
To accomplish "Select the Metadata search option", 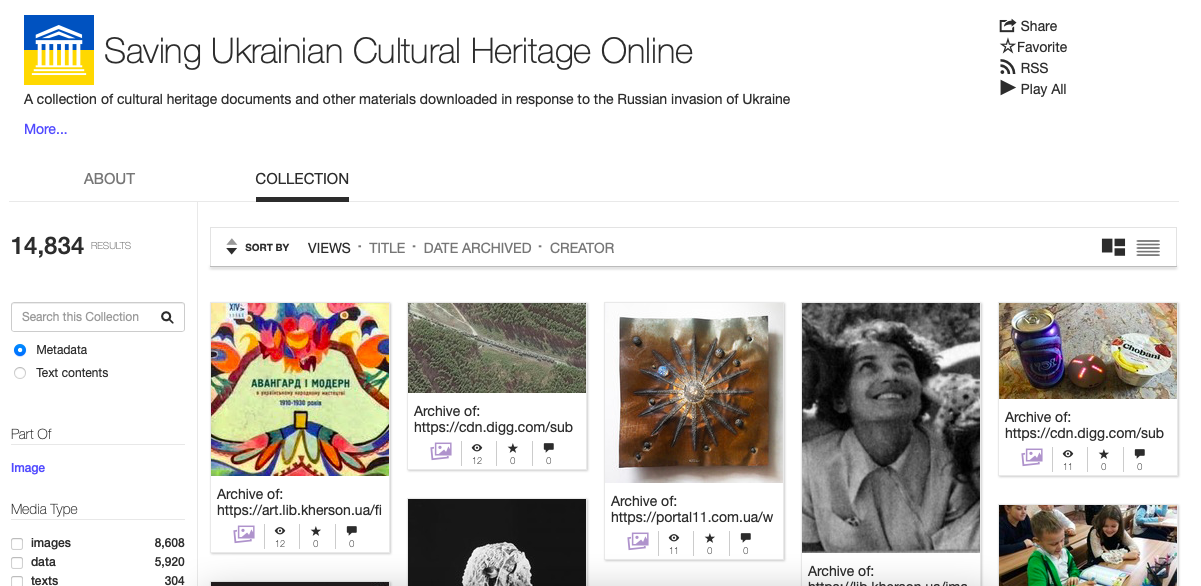I will [x=20, y=350].
